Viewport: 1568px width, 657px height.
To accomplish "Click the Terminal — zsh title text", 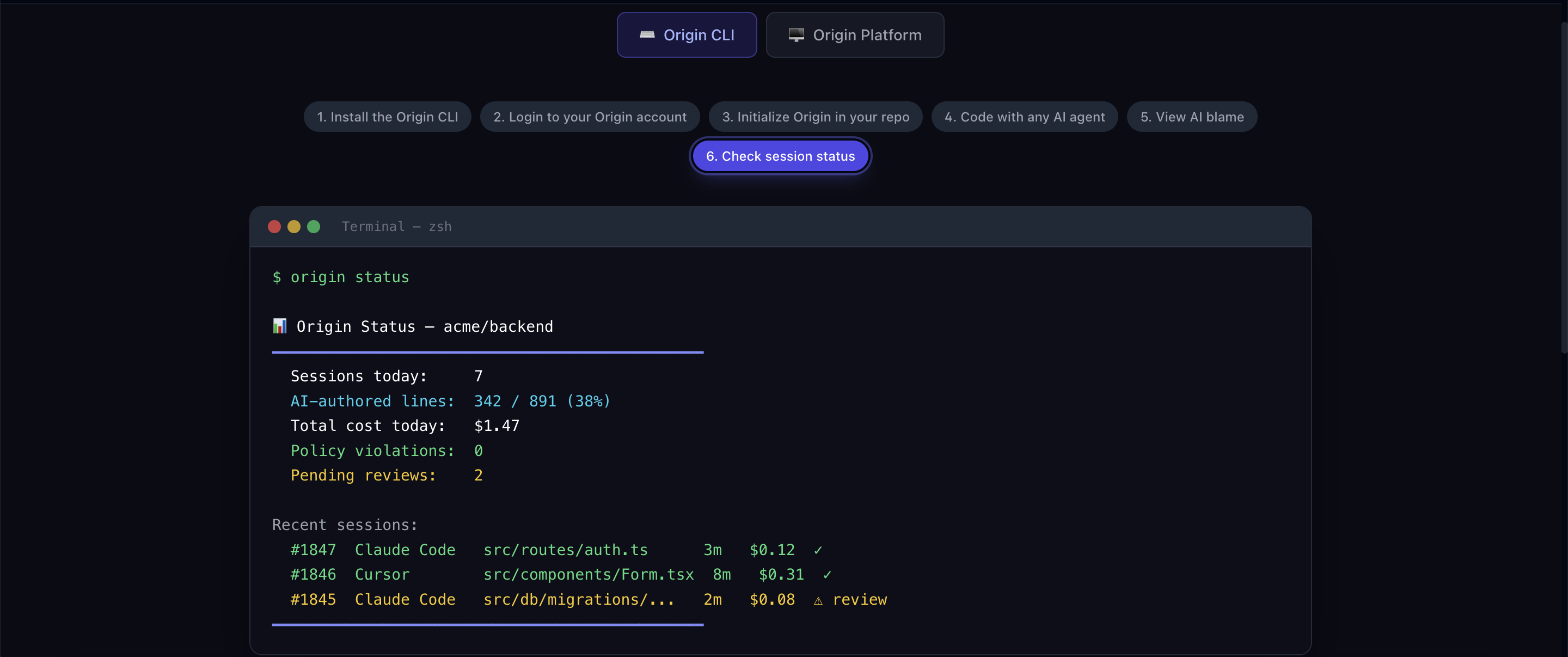I will [x=396, y=227].
